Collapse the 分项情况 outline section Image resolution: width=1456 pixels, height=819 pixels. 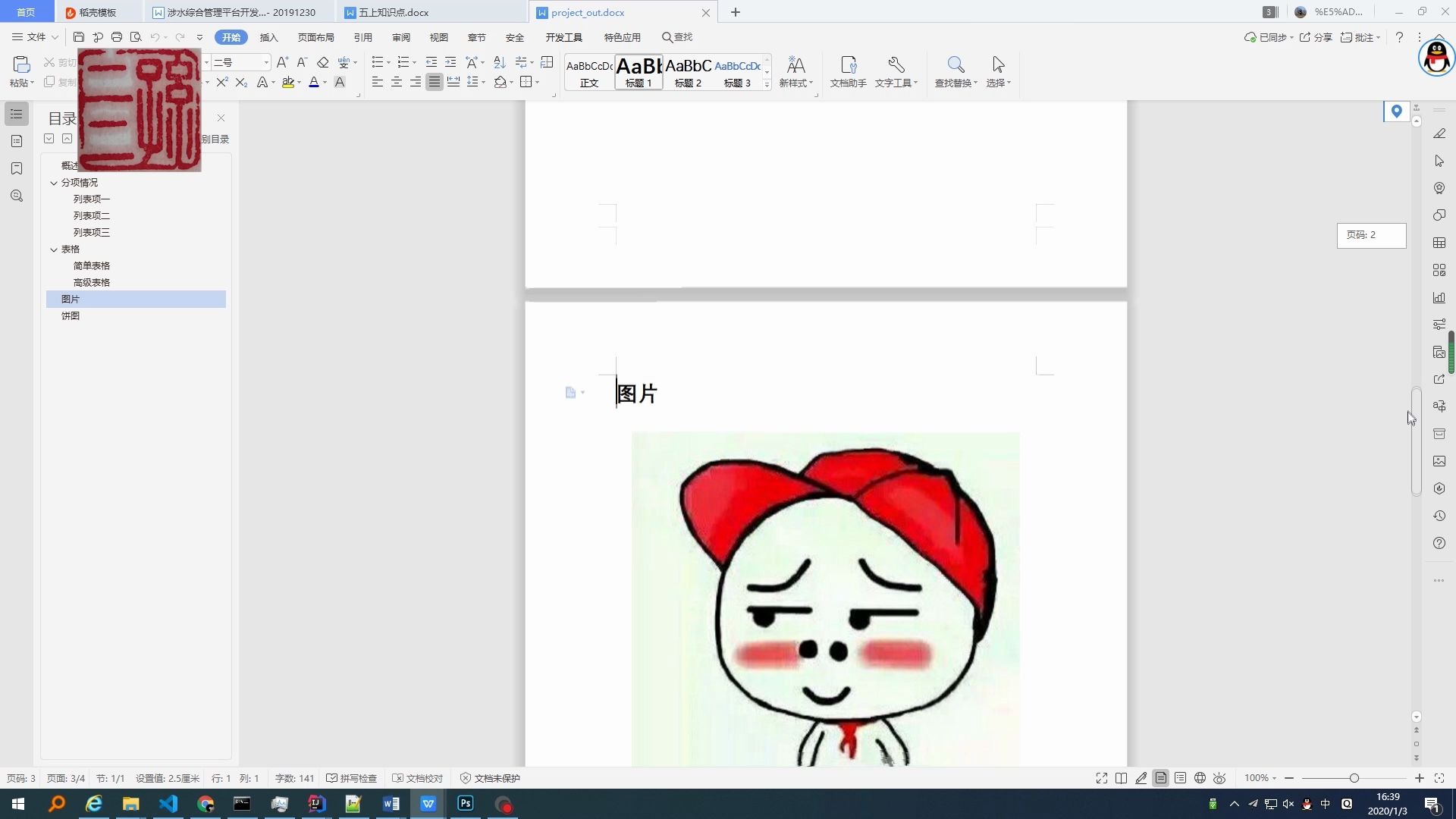pos(54,183)
